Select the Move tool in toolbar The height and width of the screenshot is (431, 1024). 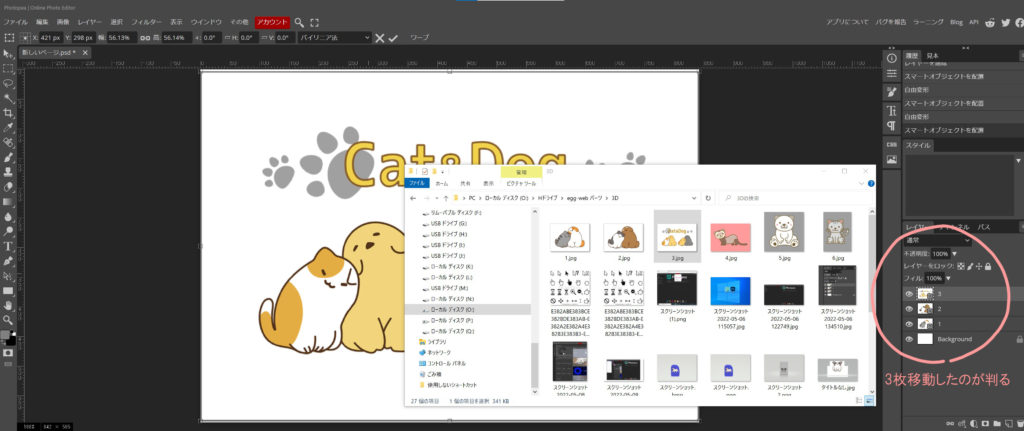[8, 53]
